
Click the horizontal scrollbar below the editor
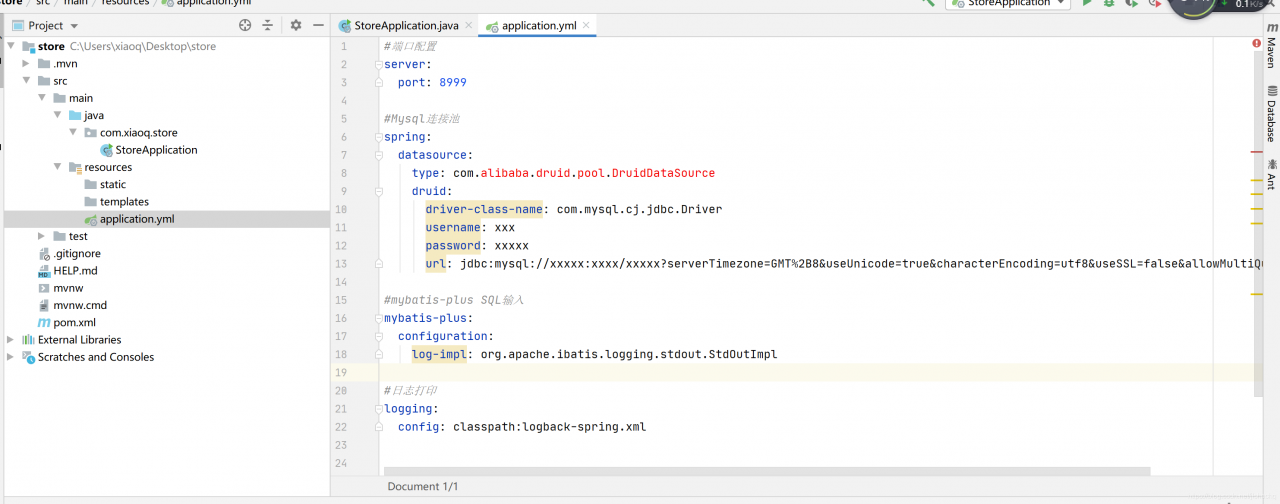coord(766,471)
